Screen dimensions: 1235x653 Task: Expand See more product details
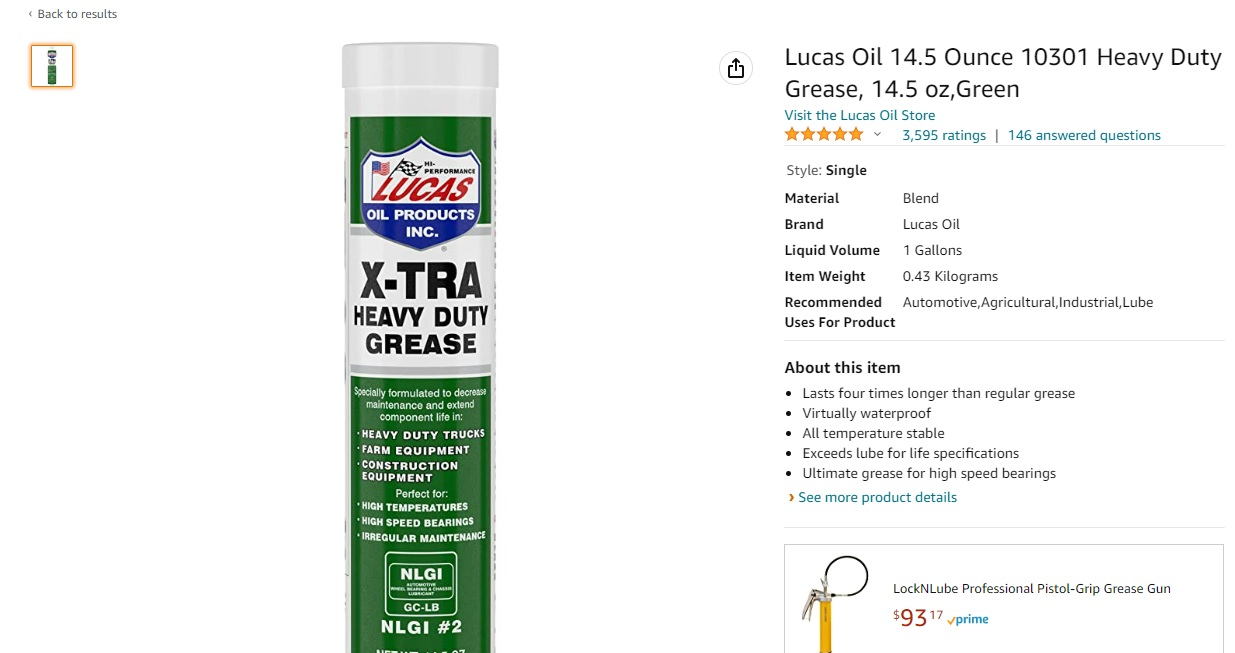pyautogui.click(x=877, y=497)
